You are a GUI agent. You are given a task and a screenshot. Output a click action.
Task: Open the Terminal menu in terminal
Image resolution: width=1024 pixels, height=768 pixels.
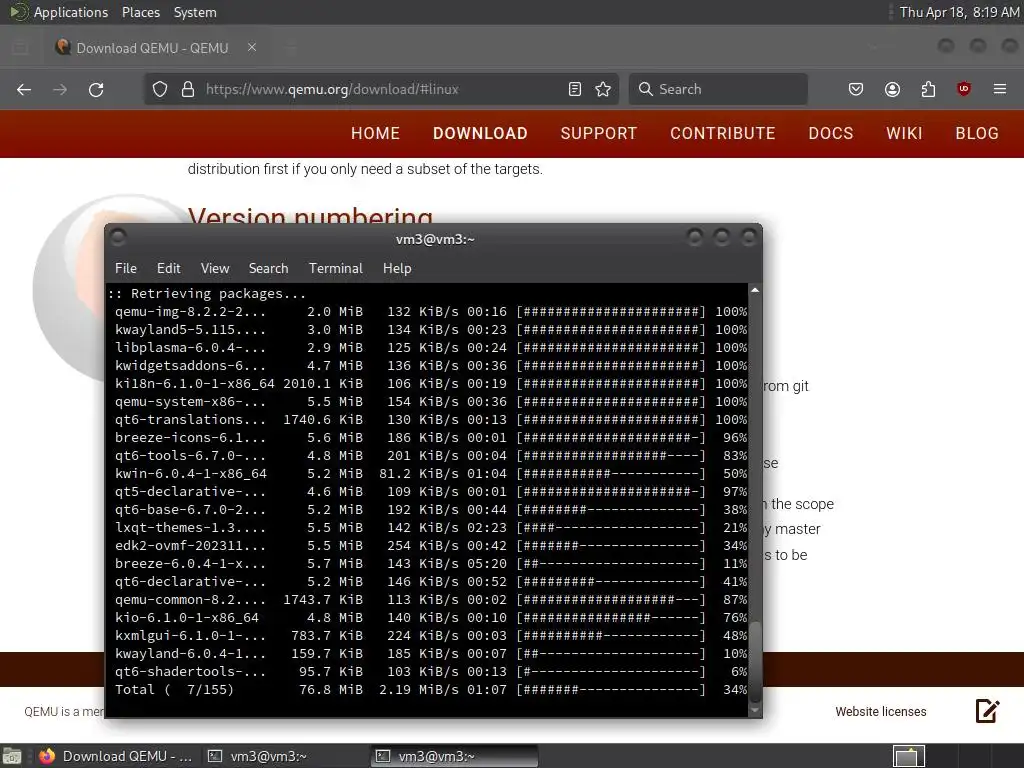[336, 268]
